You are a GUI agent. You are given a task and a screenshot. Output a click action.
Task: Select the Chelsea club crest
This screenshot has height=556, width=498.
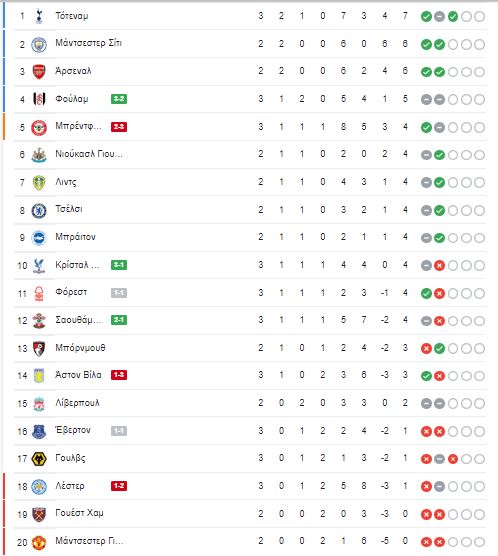[x=39, y=210]
